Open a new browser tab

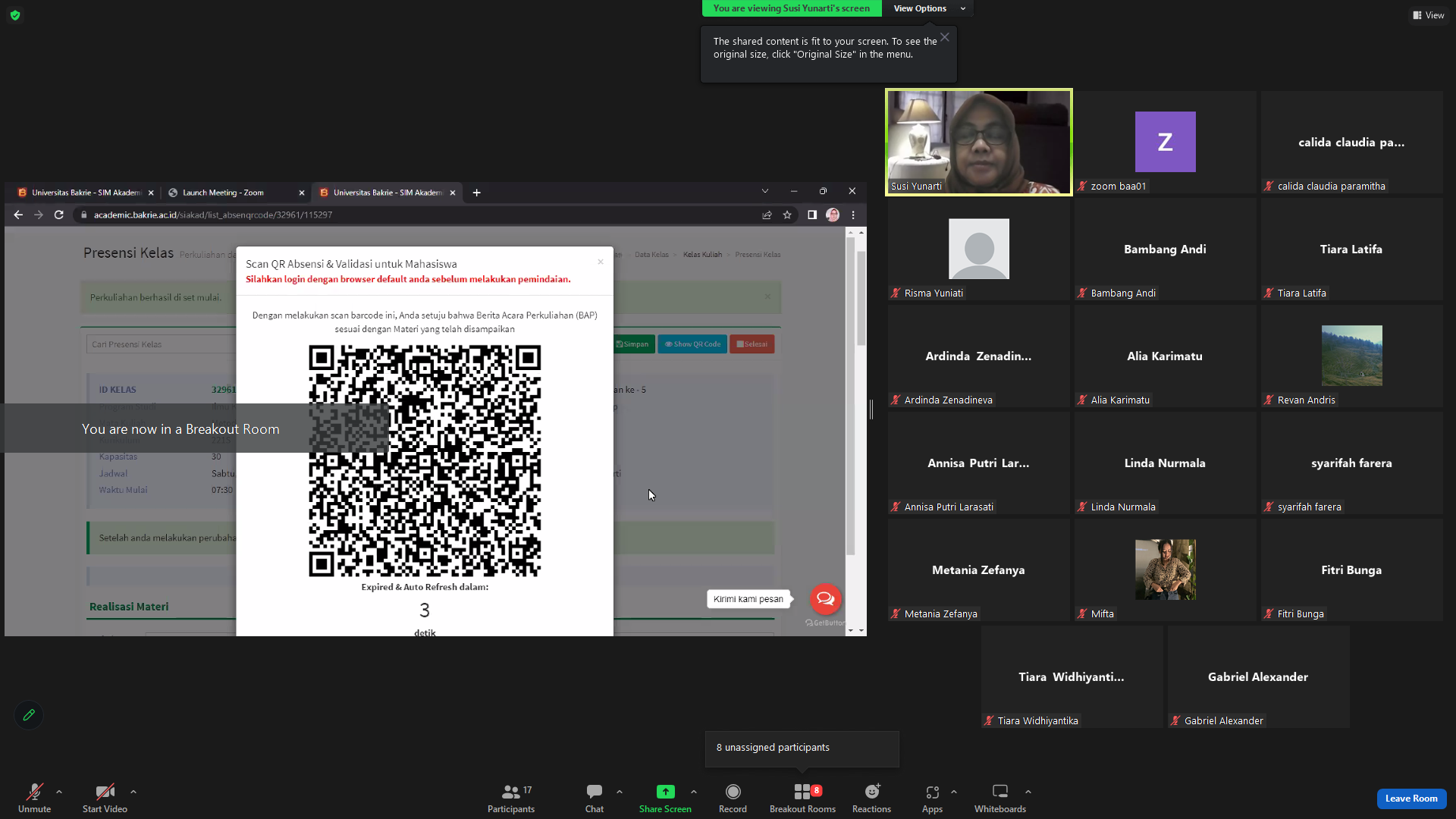[x=476, y=193]
